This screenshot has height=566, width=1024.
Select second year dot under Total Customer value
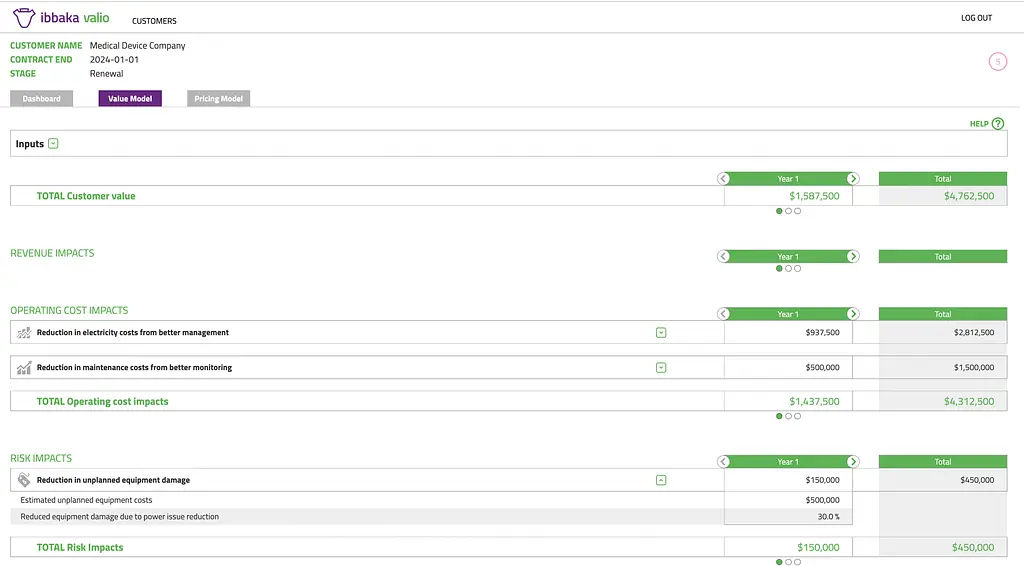pos(788,211)
